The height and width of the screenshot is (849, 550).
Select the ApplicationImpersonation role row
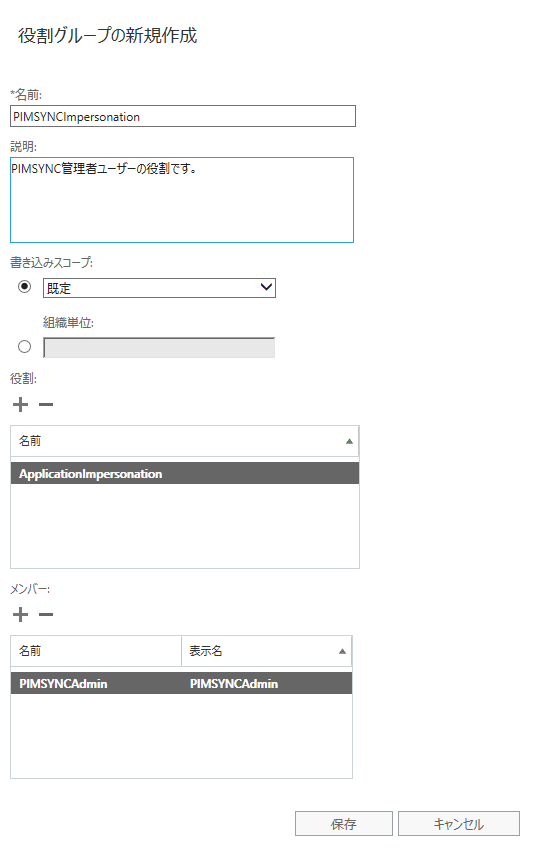[185, 473]
